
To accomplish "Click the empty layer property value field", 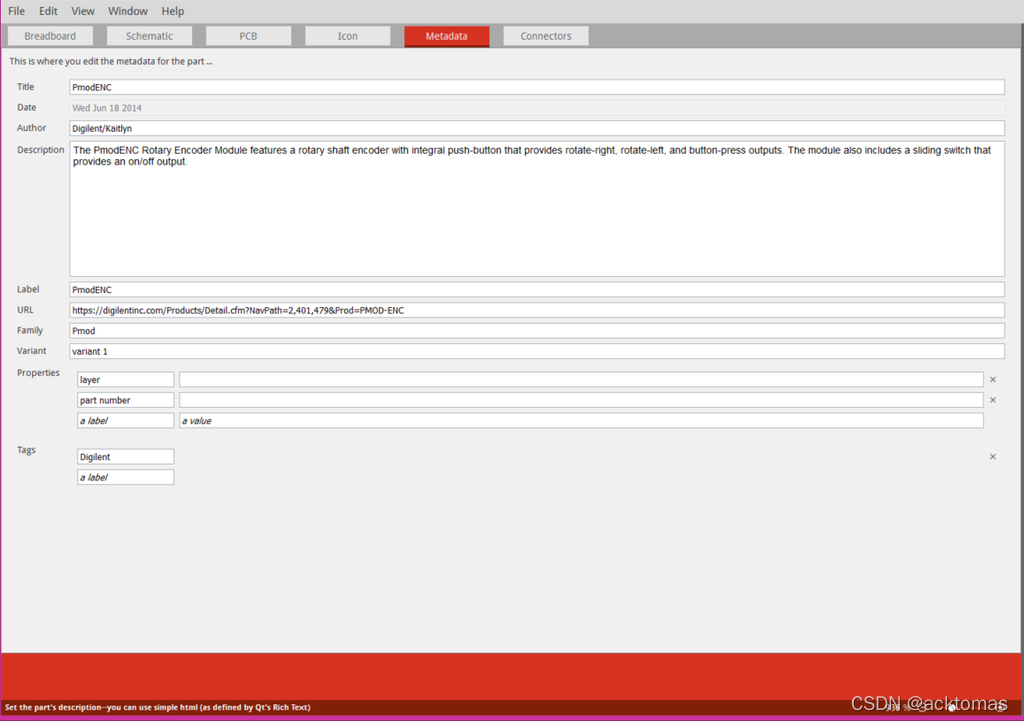I will [581, 379].
